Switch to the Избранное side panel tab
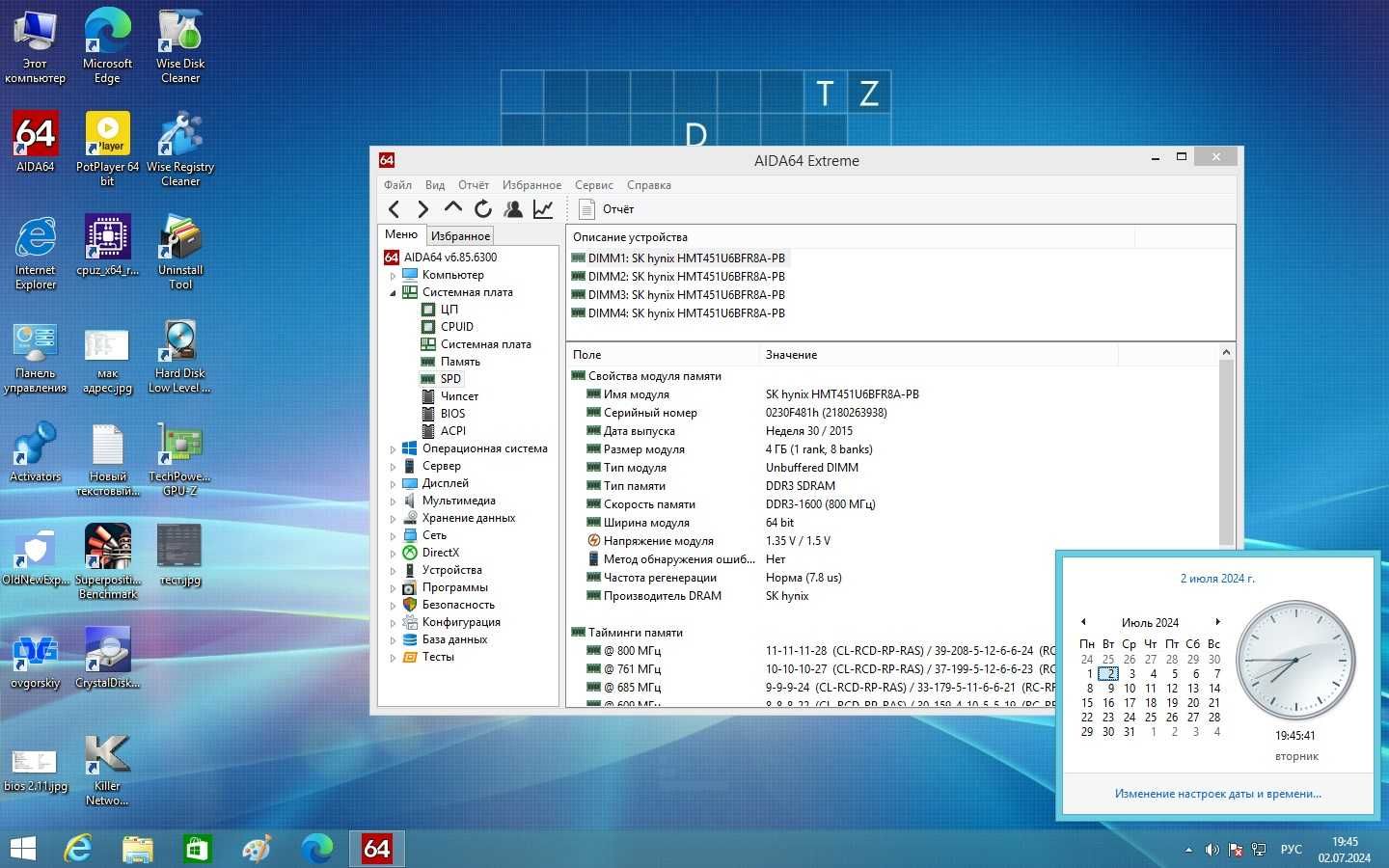The height and width of the screenshot is (868, 1389). tap(460, 235)
